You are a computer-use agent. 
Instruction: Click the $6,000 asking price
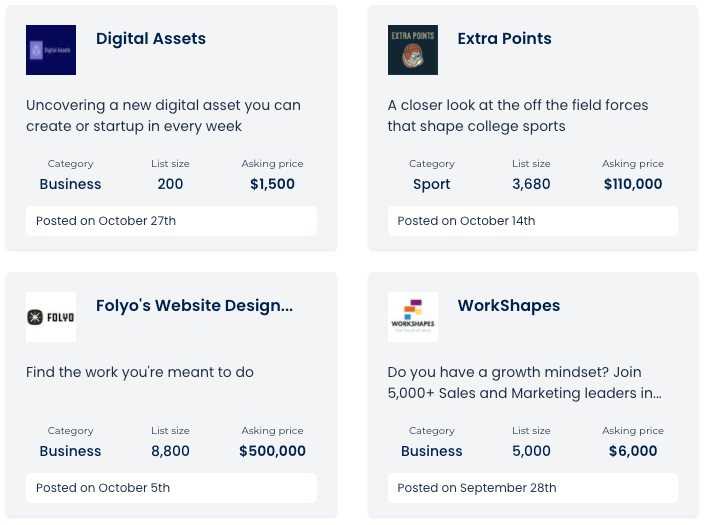(633, 451)
